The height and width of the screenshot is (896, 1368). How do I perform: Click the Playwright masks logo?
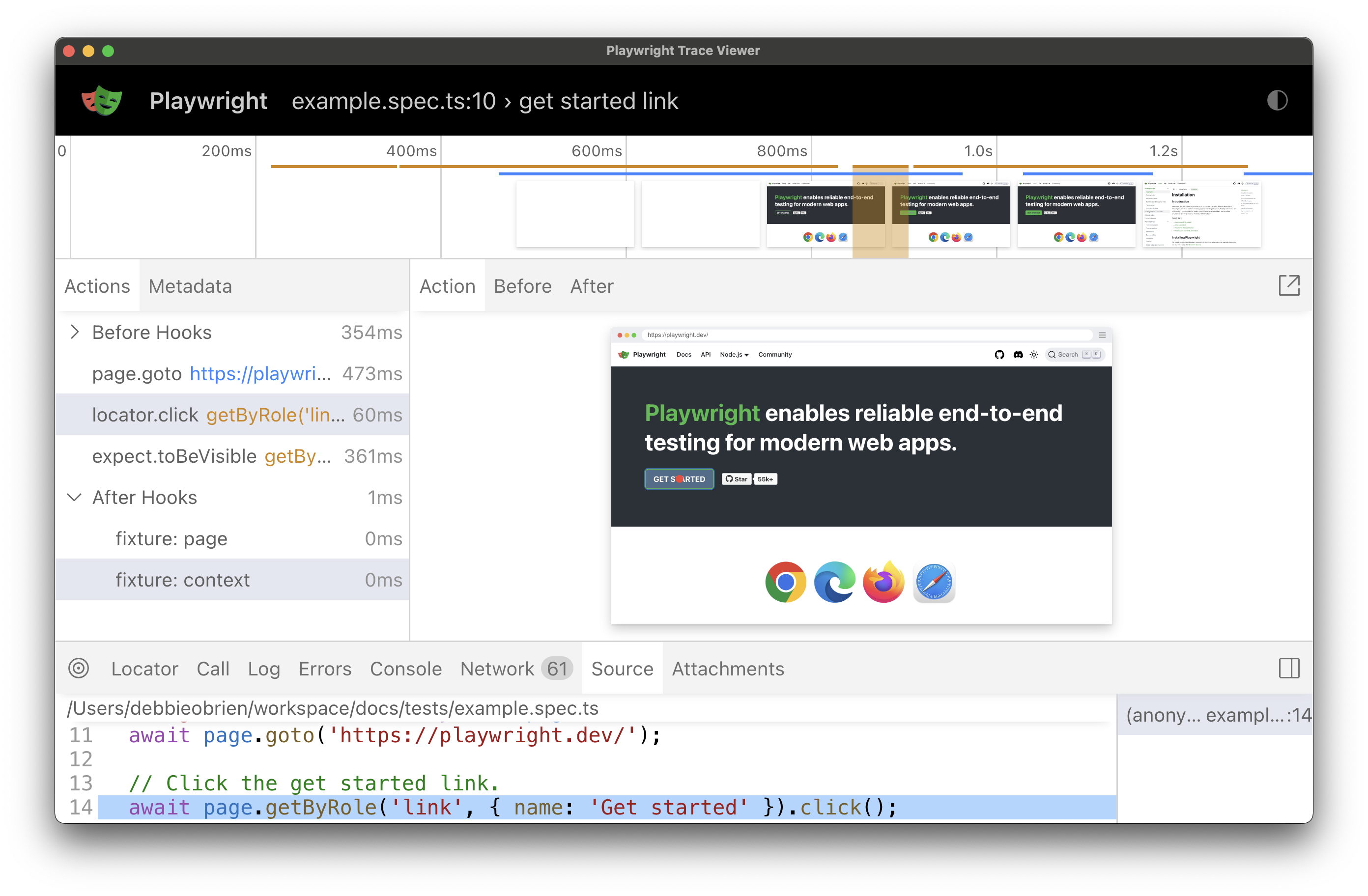[102, 101]
